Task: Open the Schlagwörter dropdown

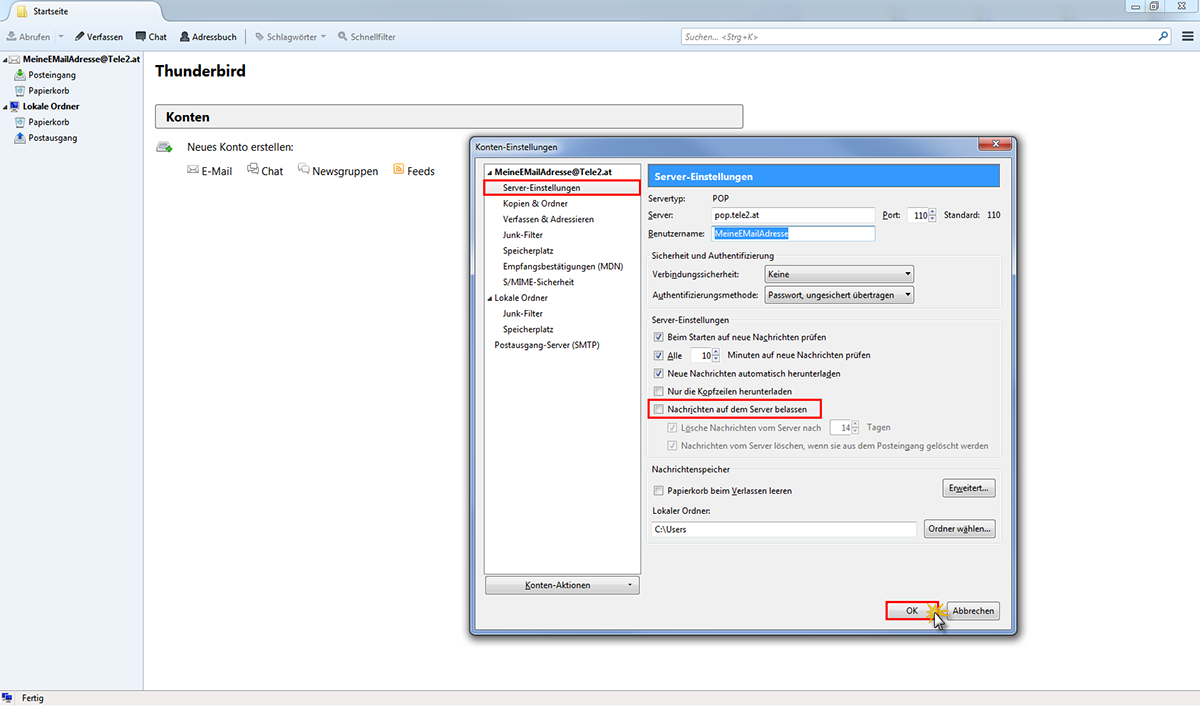Action: pos(291,37)
